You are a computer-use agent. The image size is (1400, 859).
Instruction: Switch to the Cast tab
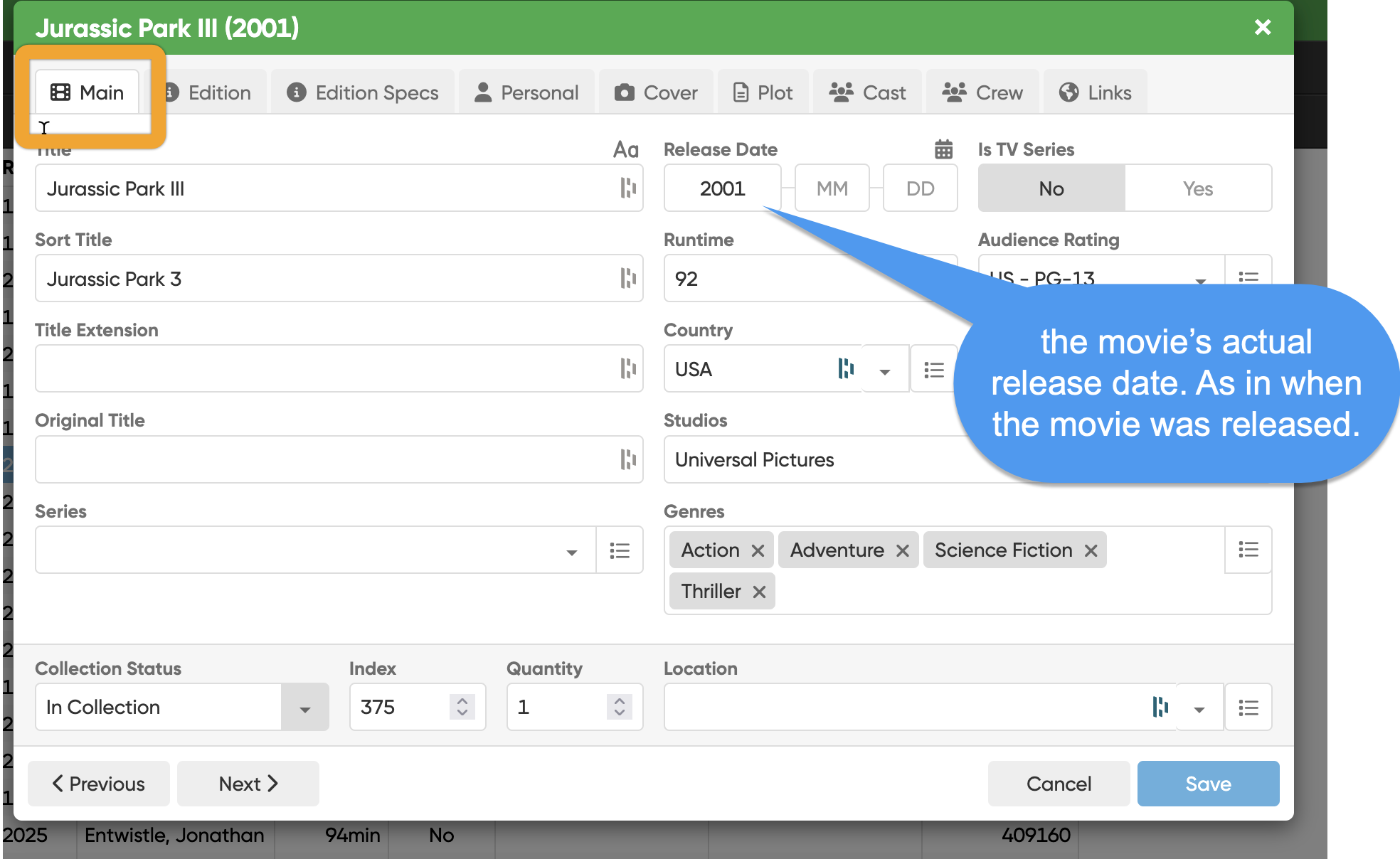point(867,92)
